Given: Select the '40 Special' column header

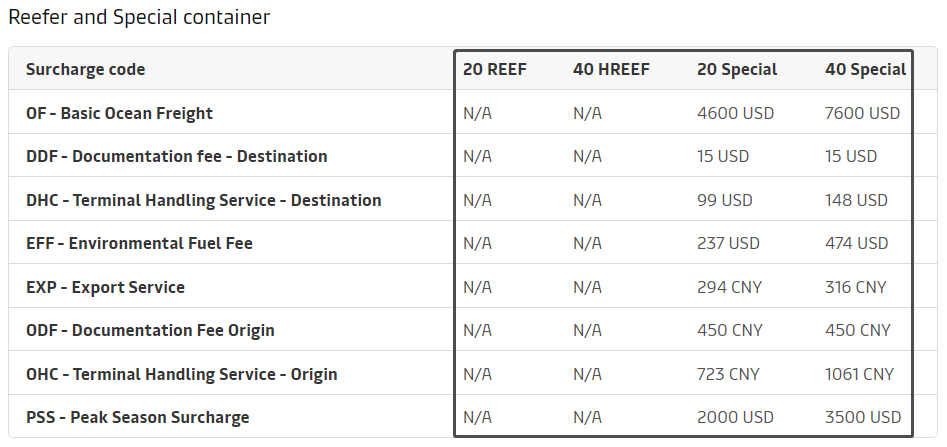Looking at the screenshot, I should point(865,70).
